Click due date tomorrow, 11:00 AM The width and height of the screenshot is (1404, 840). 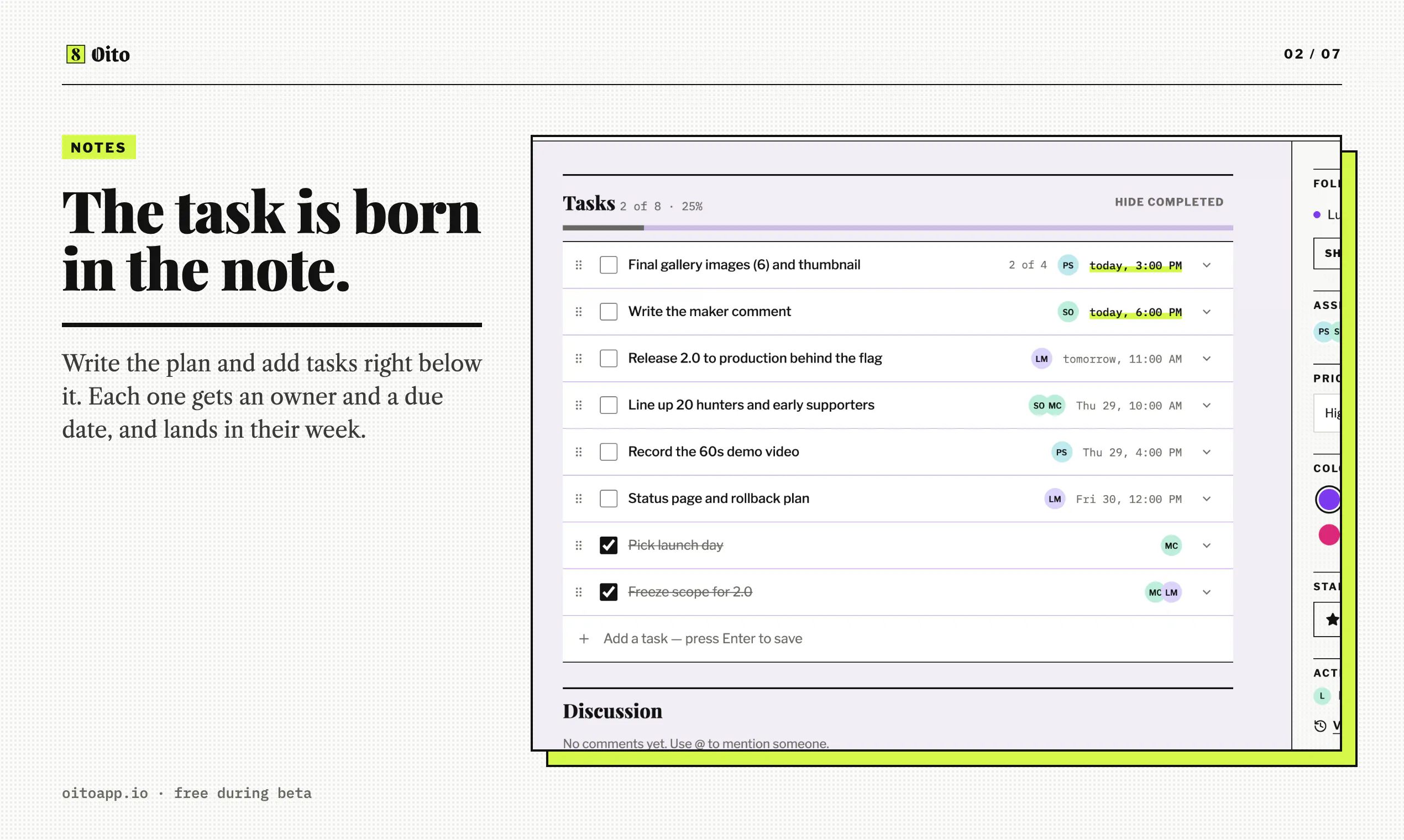tap(1122, 359)
